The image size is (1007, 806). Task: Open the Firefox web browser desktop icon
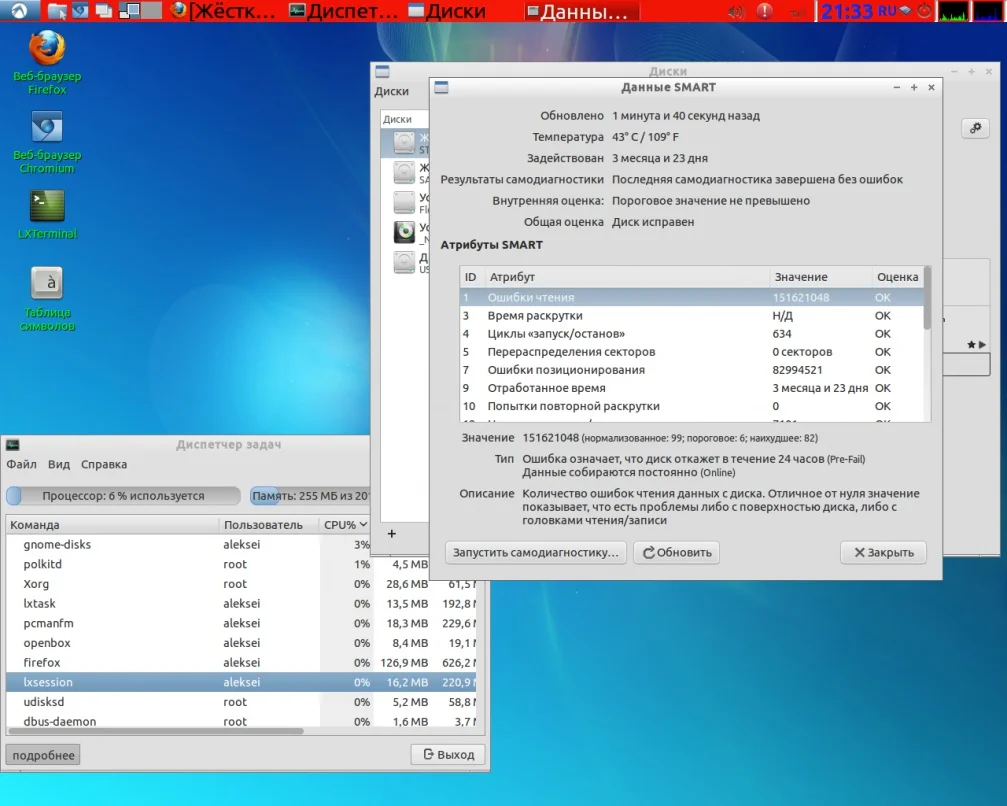click(x=47, y=50)
